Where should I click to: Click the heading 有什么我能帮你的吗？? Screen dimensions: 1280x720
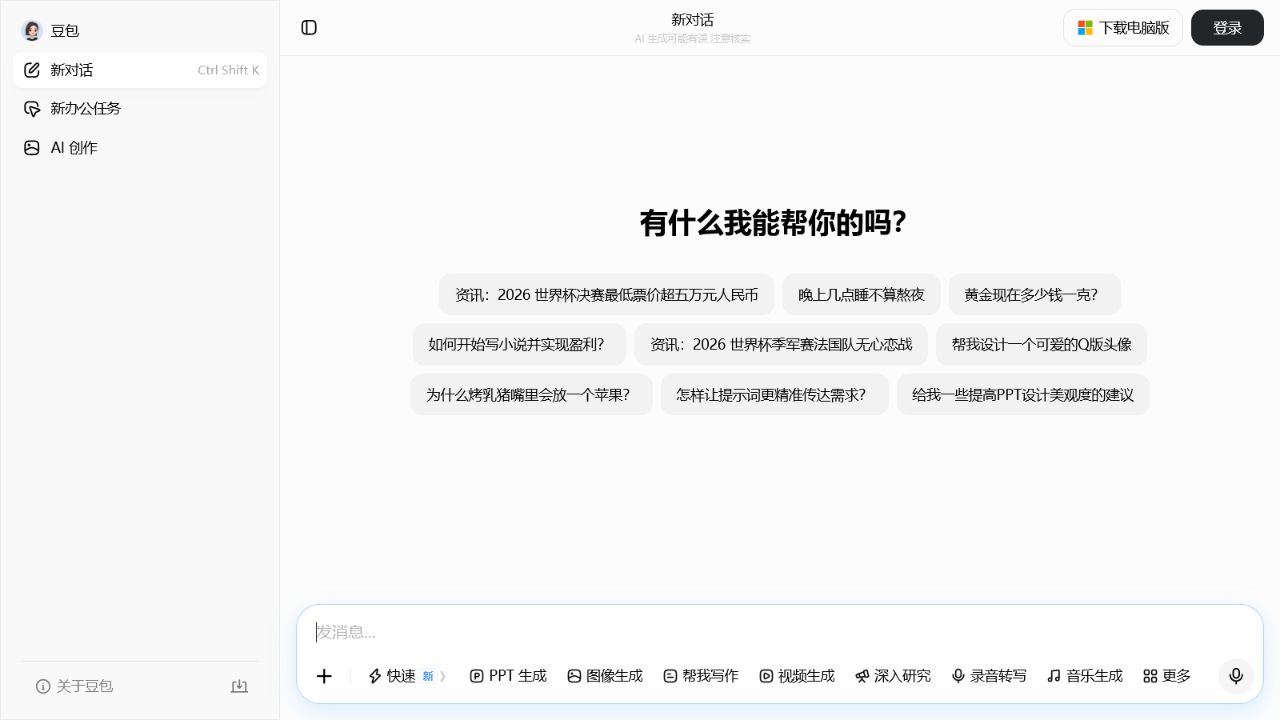tap(773, 222)
